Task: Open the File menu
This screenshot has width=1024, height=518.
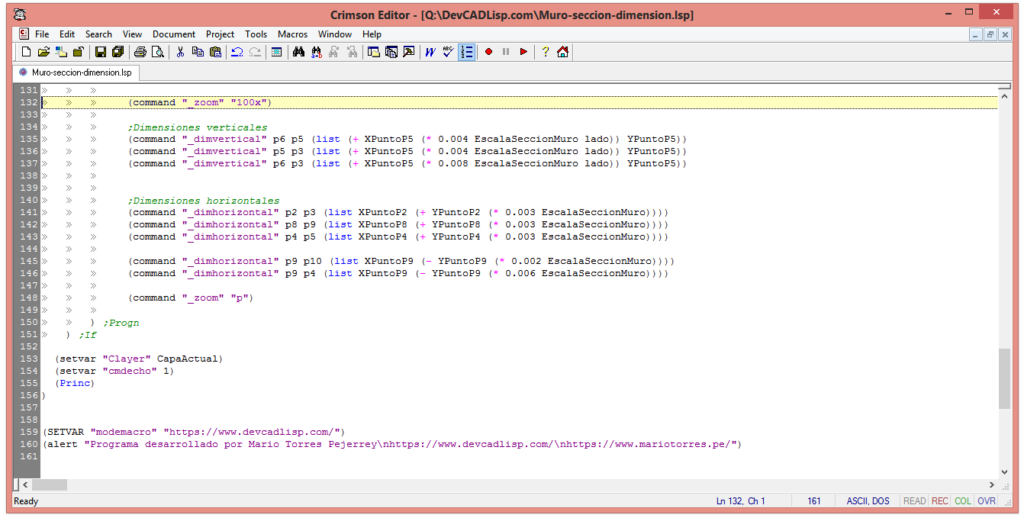Action: [x=42, y=34]
